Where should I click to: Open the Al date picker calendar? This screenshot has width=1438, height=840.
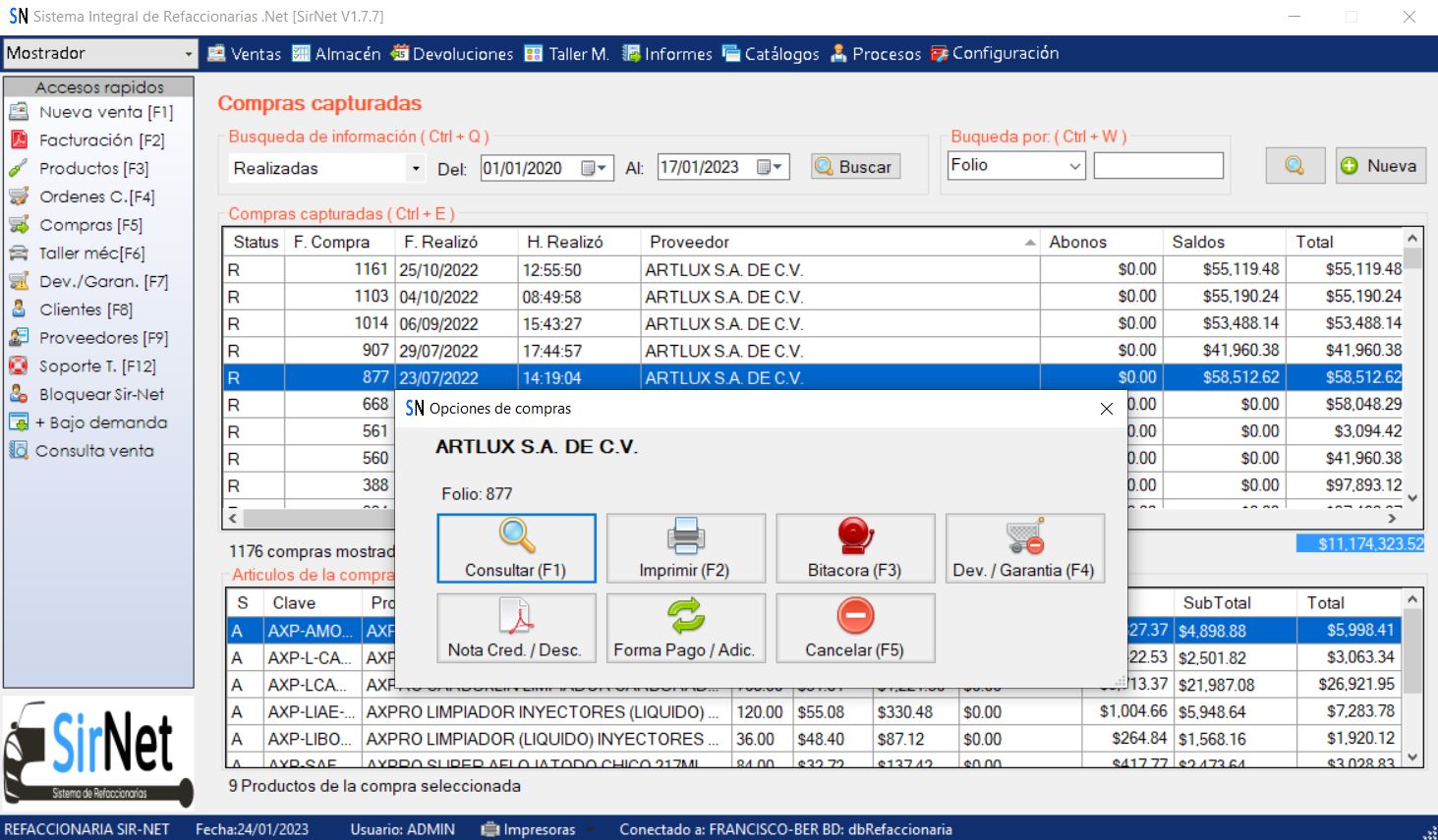coord(772,168)
